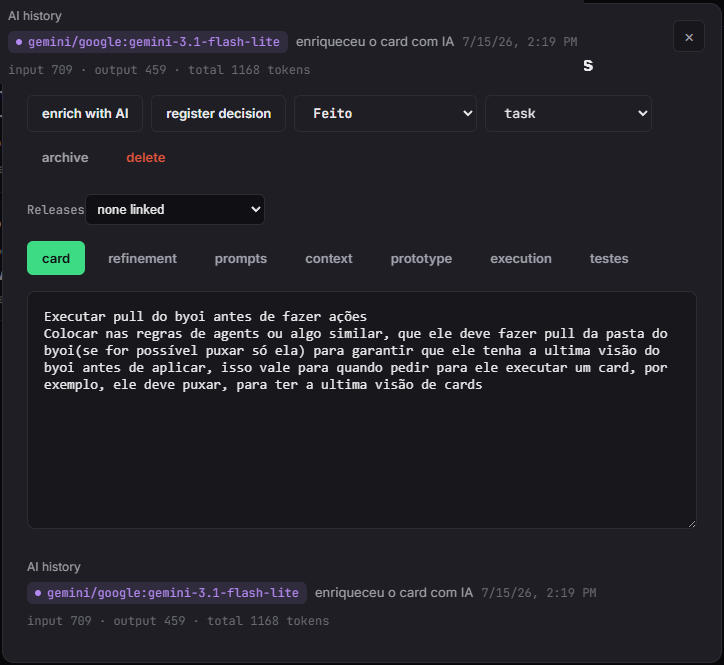Click the register decision button
Image resolution: width=724 pixels, height=665 pixels.
218,114
